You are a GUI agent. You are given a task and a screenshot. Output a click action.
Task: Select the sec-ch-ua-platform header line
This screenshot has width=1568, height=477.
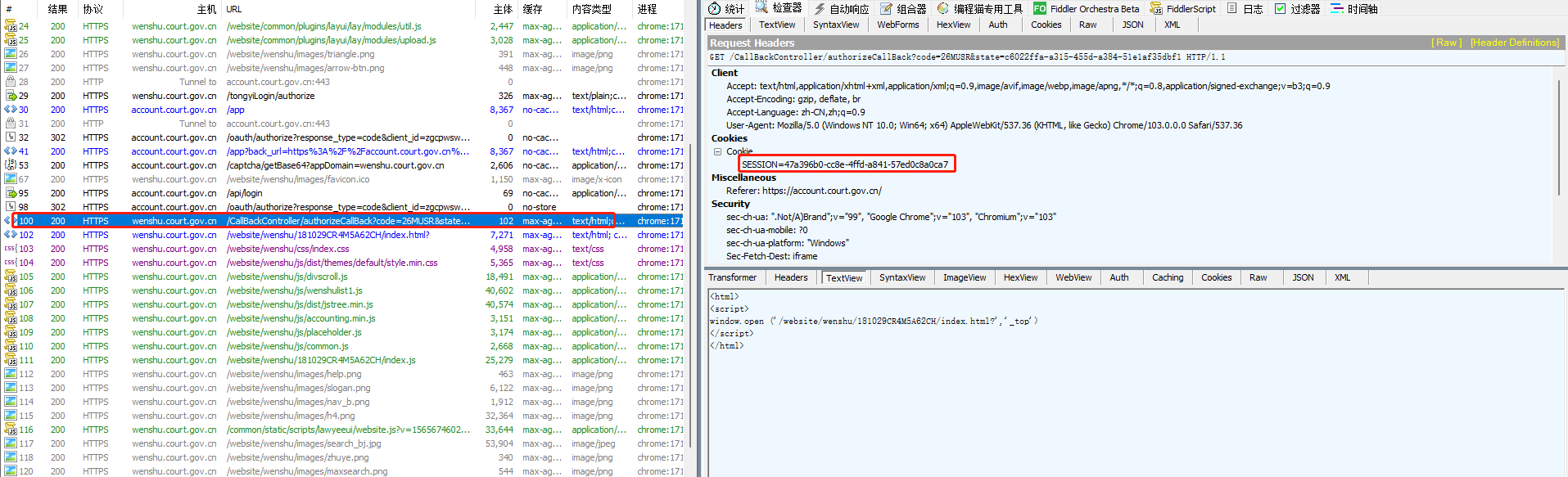click(x=788, y=243)
